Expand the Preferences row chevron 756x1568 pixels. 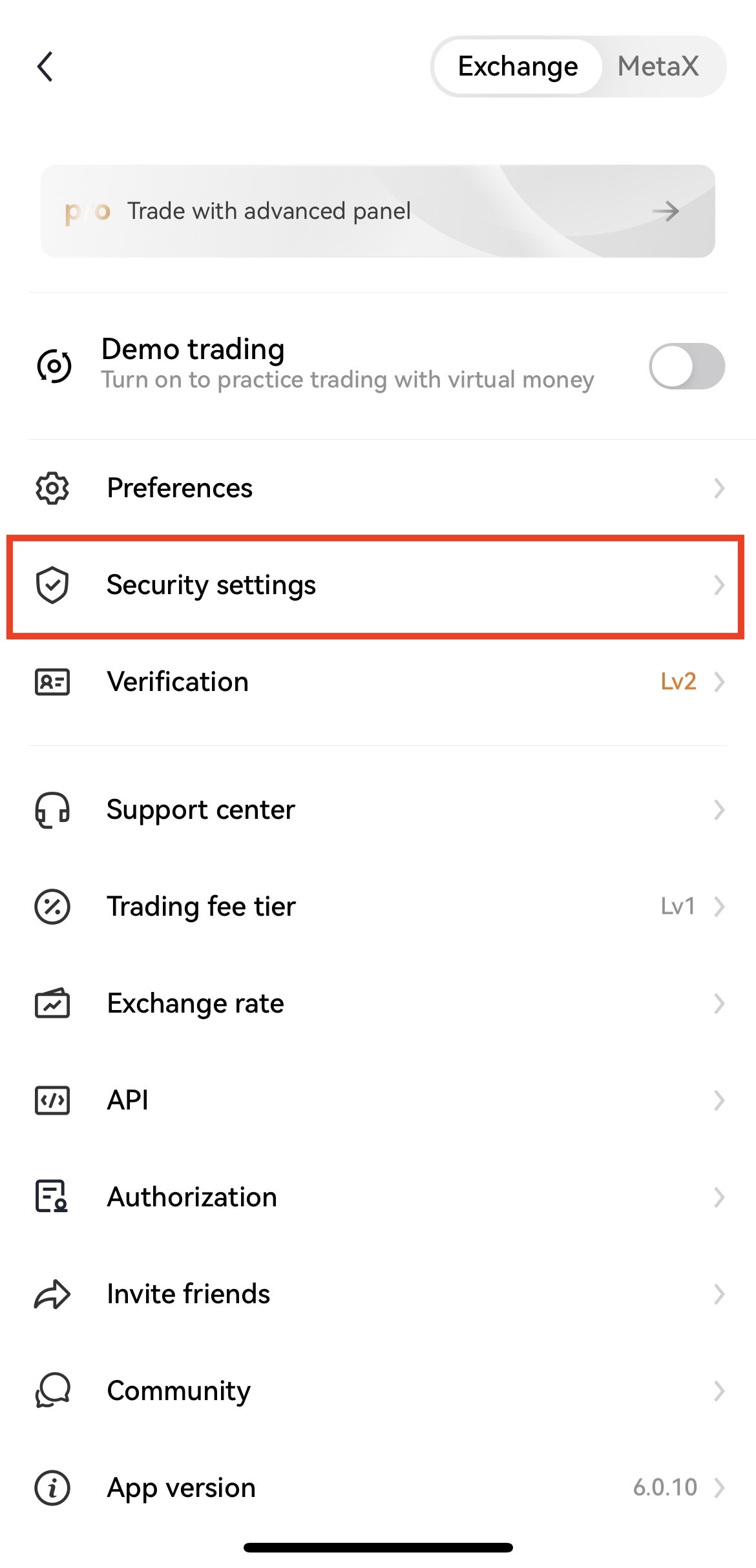tap(719, 488)
